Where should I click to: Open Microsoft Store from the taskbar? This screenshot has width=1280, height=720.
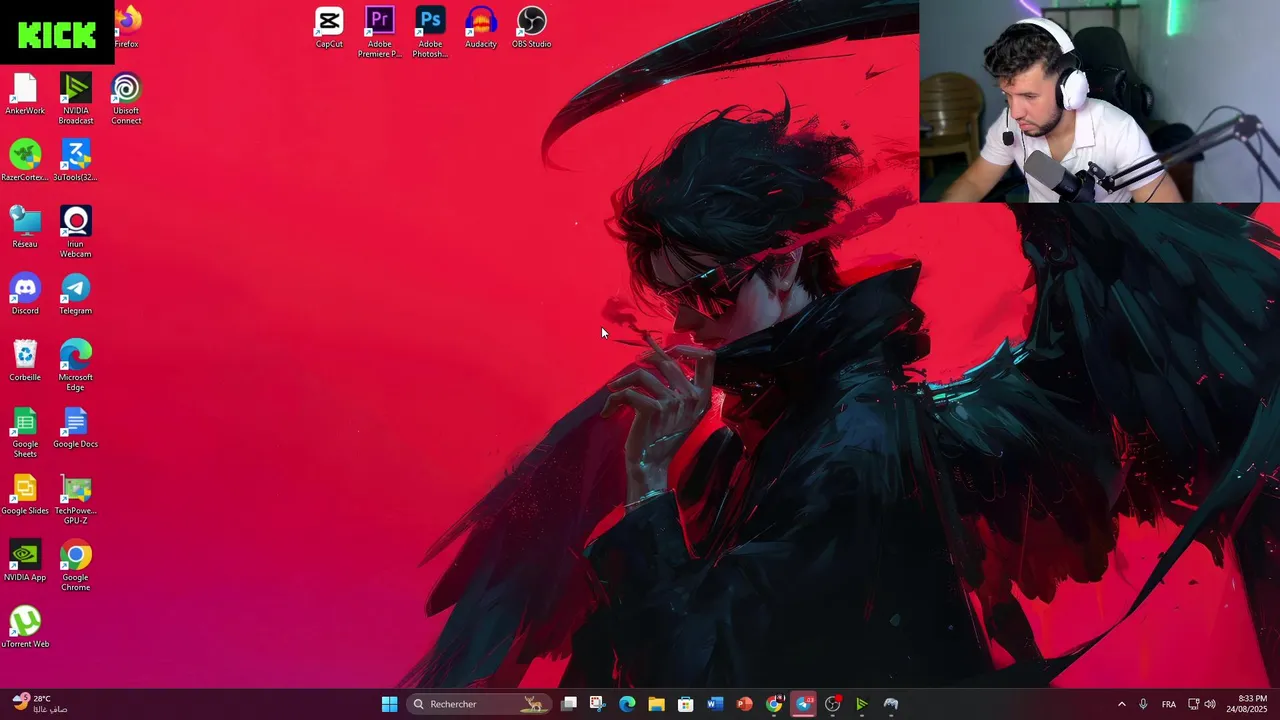pyautogui.click(x=686, y=704)
